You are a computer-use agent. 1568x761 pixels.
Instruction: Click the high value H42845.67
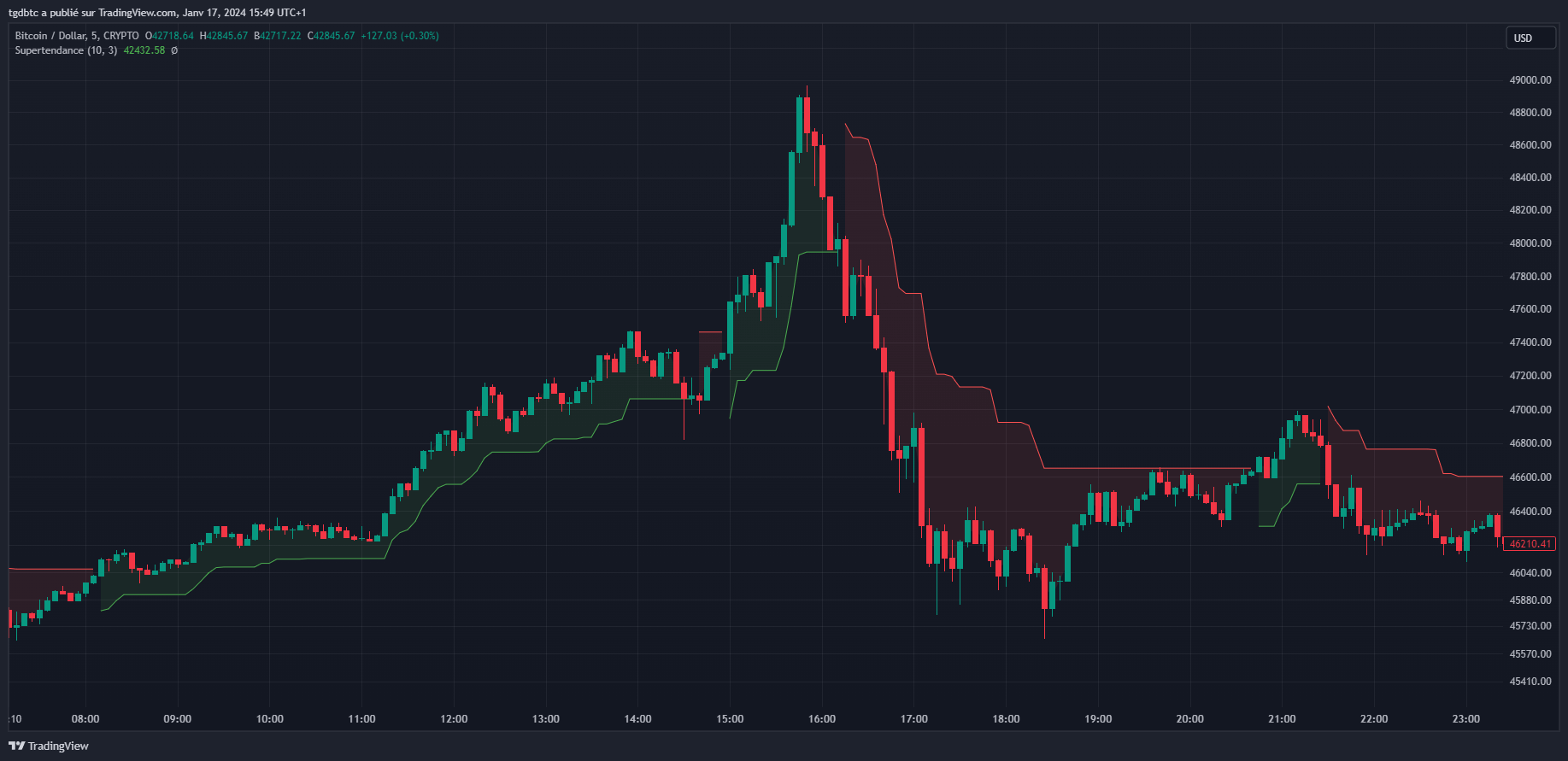point(224,36)
